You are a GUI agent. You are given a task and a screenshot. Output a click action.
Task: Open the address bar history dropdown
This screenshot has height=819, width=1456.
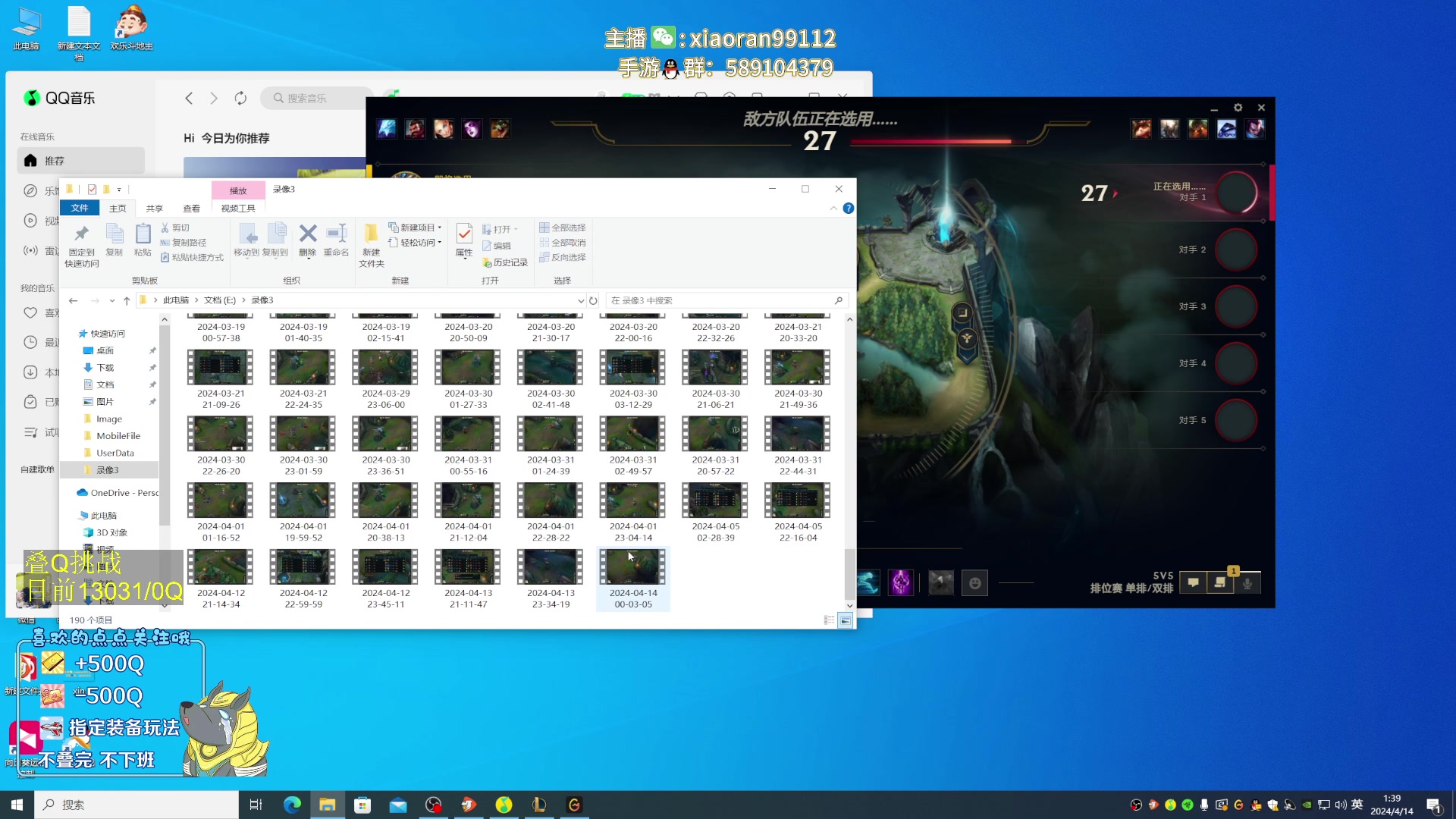581,300
